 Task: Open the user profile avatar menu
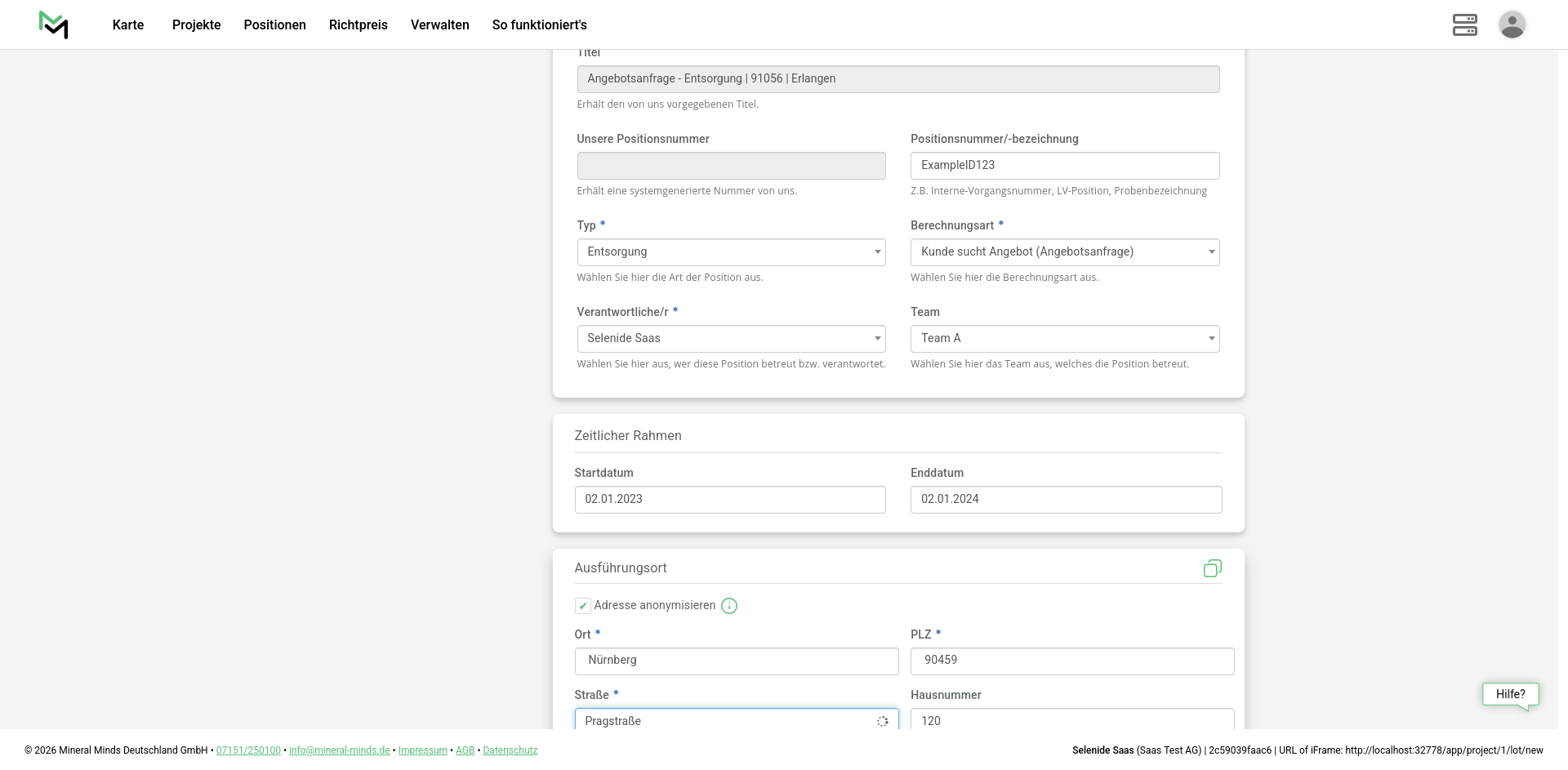pos(1512,24)
